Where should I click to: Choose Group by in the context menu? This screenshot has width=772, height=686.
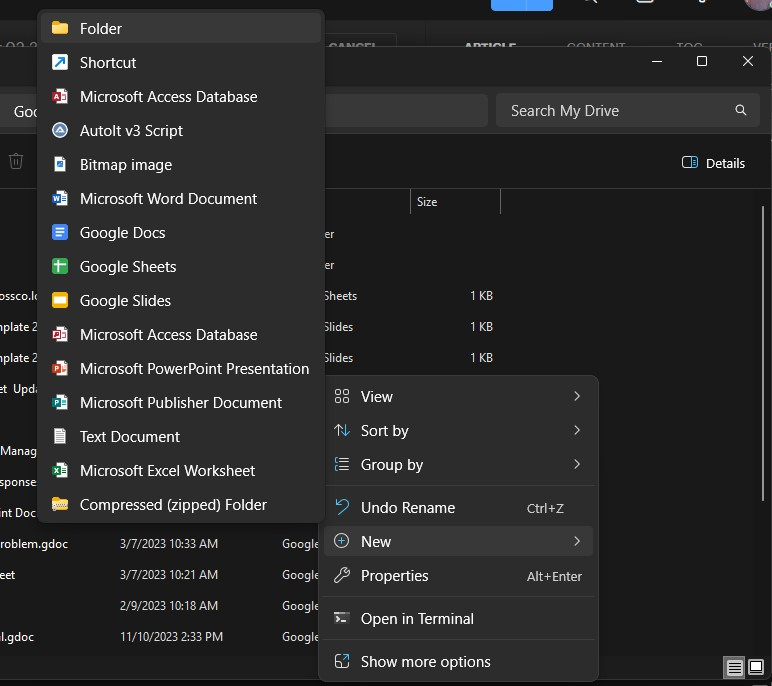click(458, 464)
